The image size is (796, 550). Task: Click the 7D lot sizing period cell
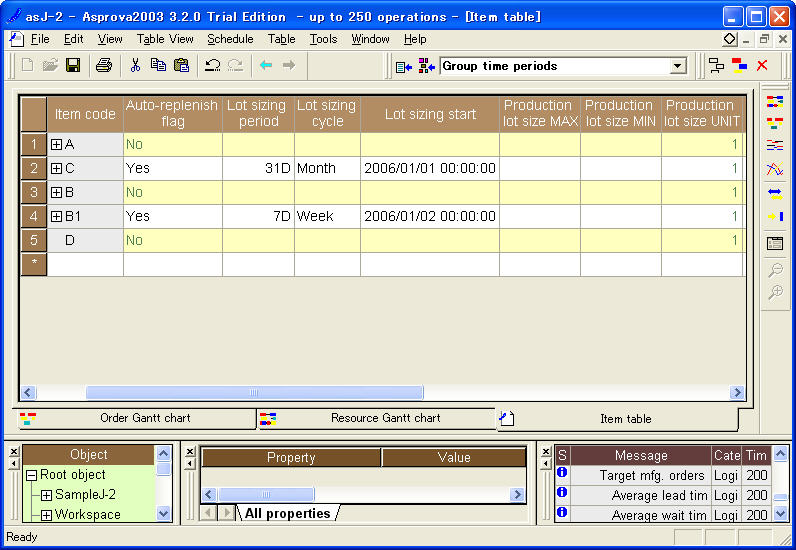[258, 217]
